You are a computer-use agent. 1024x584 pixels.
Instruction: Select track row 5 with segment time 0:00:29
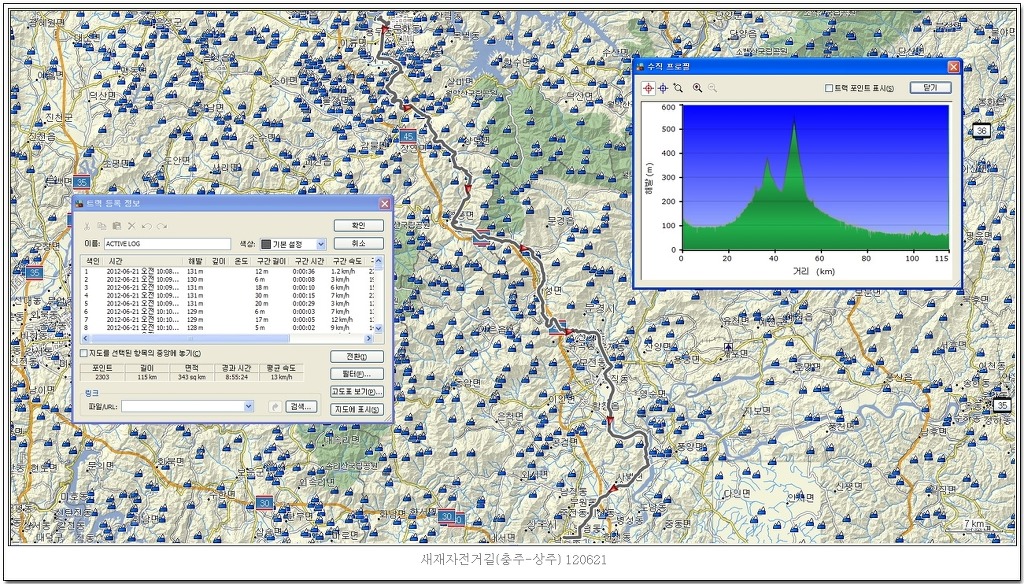(227, 303)
